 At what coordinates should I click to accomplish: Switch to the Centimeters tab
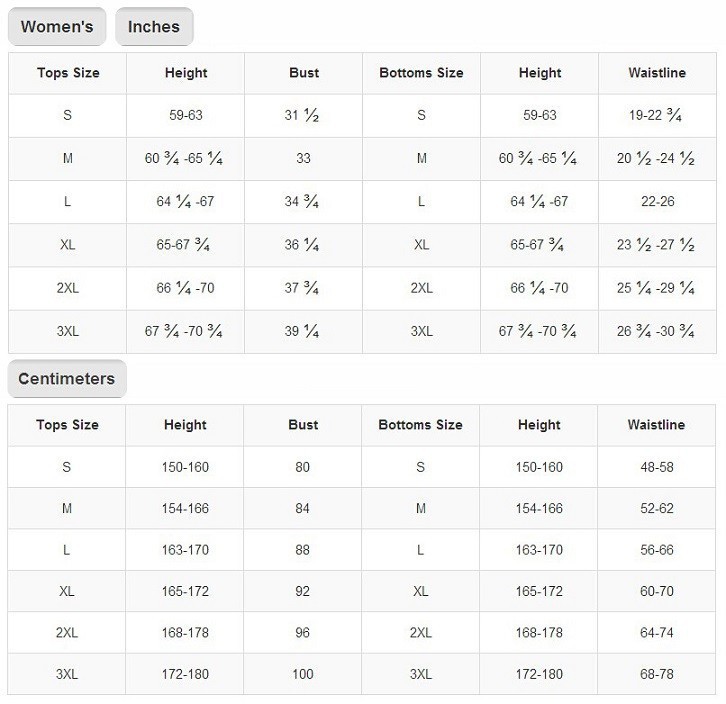tap(66, 379)
